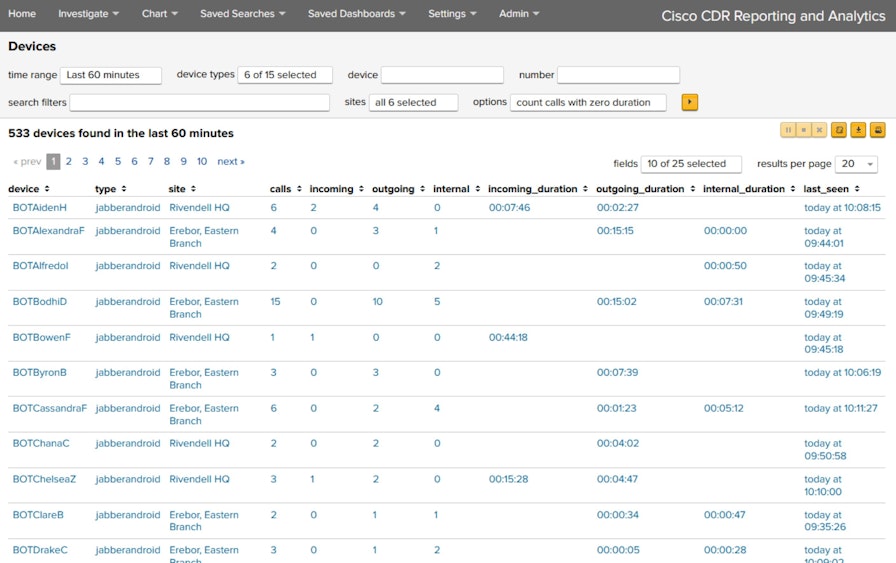The image size is (896, 563).
Task: Cancel the search with the X button
Action: point(819,130)
